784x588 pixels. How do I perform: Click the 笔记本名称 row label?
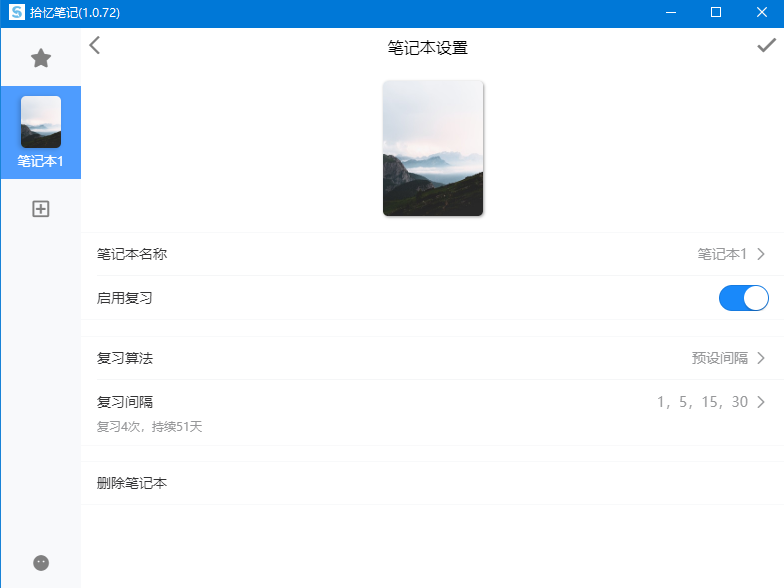coord(132,254)
